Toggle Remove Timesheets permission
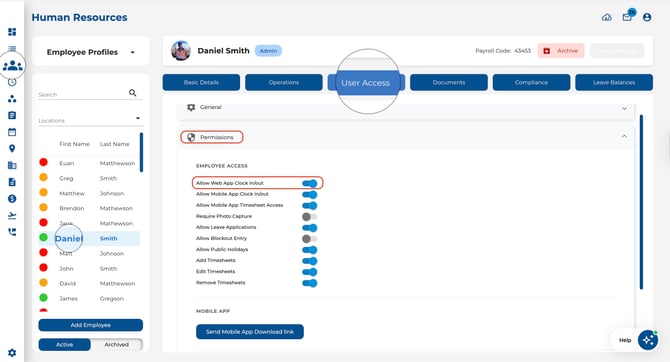This screenshot has width=670, height=362. click(x=310, y=283)
